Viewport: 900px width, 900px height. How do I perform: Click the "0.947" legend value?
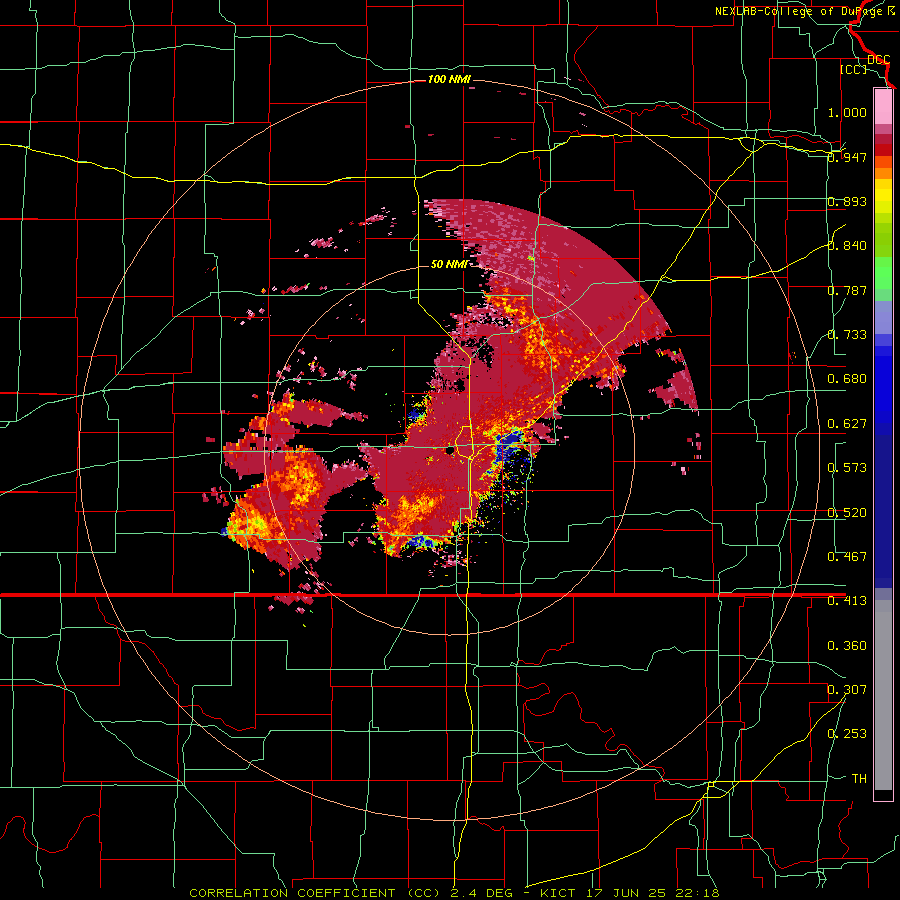tap(847, 157)
